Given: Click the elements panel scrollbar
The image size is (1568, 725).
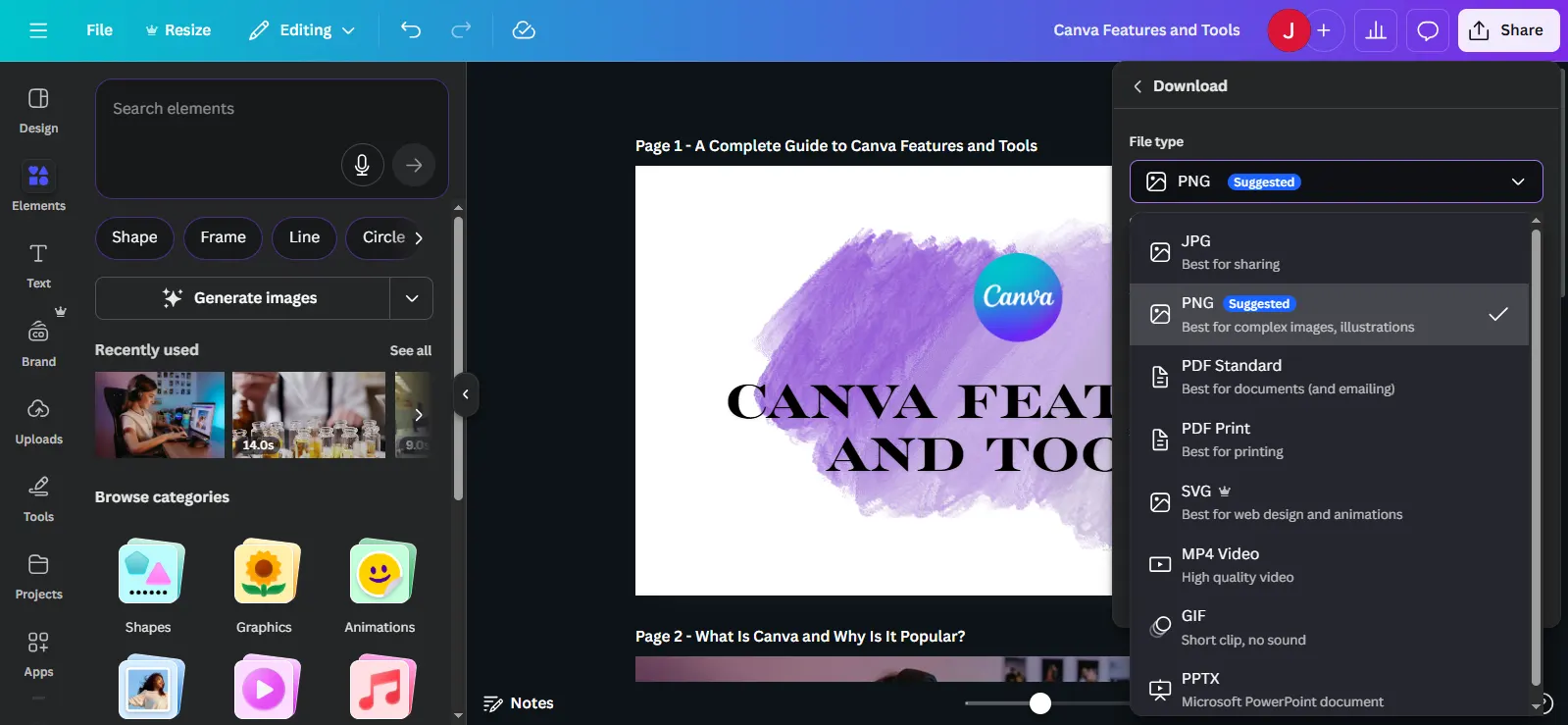Looking at the screenshot, I should (x=458, y=358).
